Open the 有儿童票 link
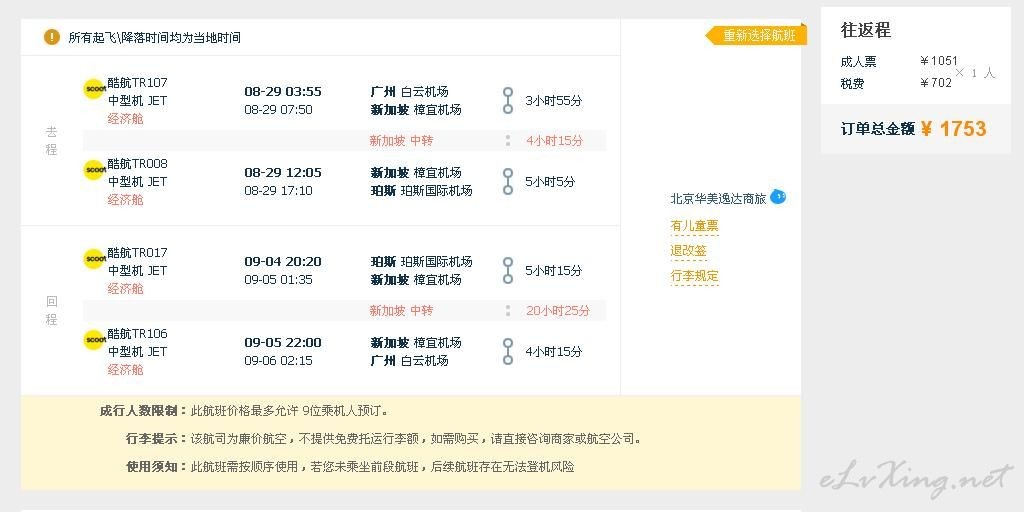 694,226
